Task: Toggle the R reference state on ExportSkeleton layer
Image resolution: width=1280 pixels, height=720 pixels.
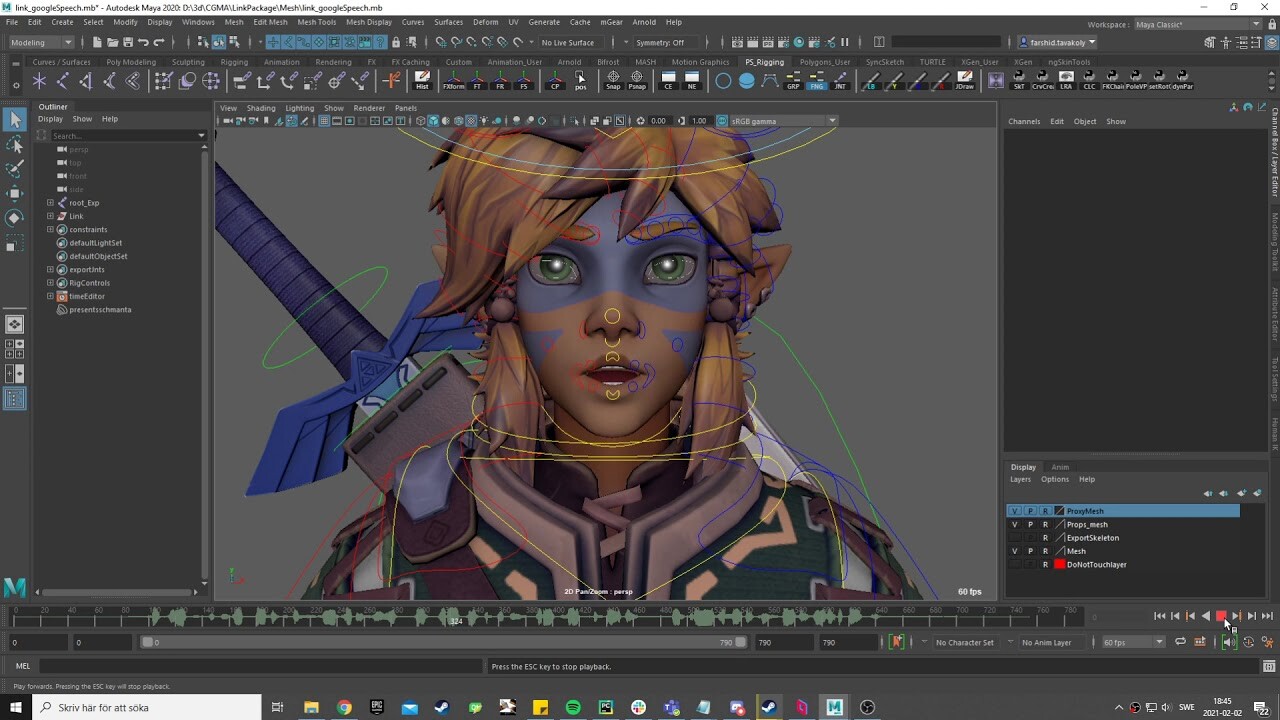Action: tap(1046, 538)
